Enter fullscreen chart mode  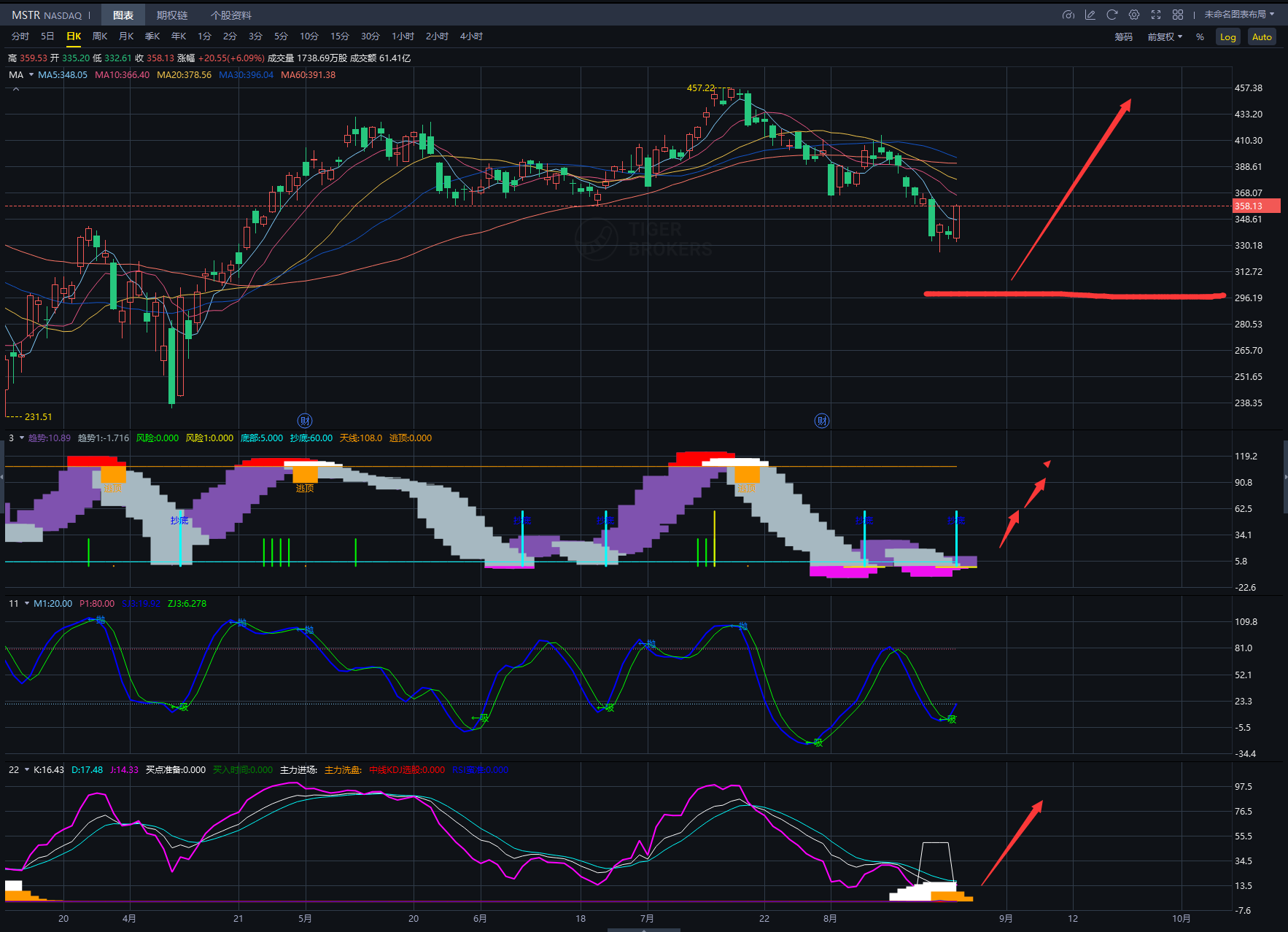[x=1156, y=15]
